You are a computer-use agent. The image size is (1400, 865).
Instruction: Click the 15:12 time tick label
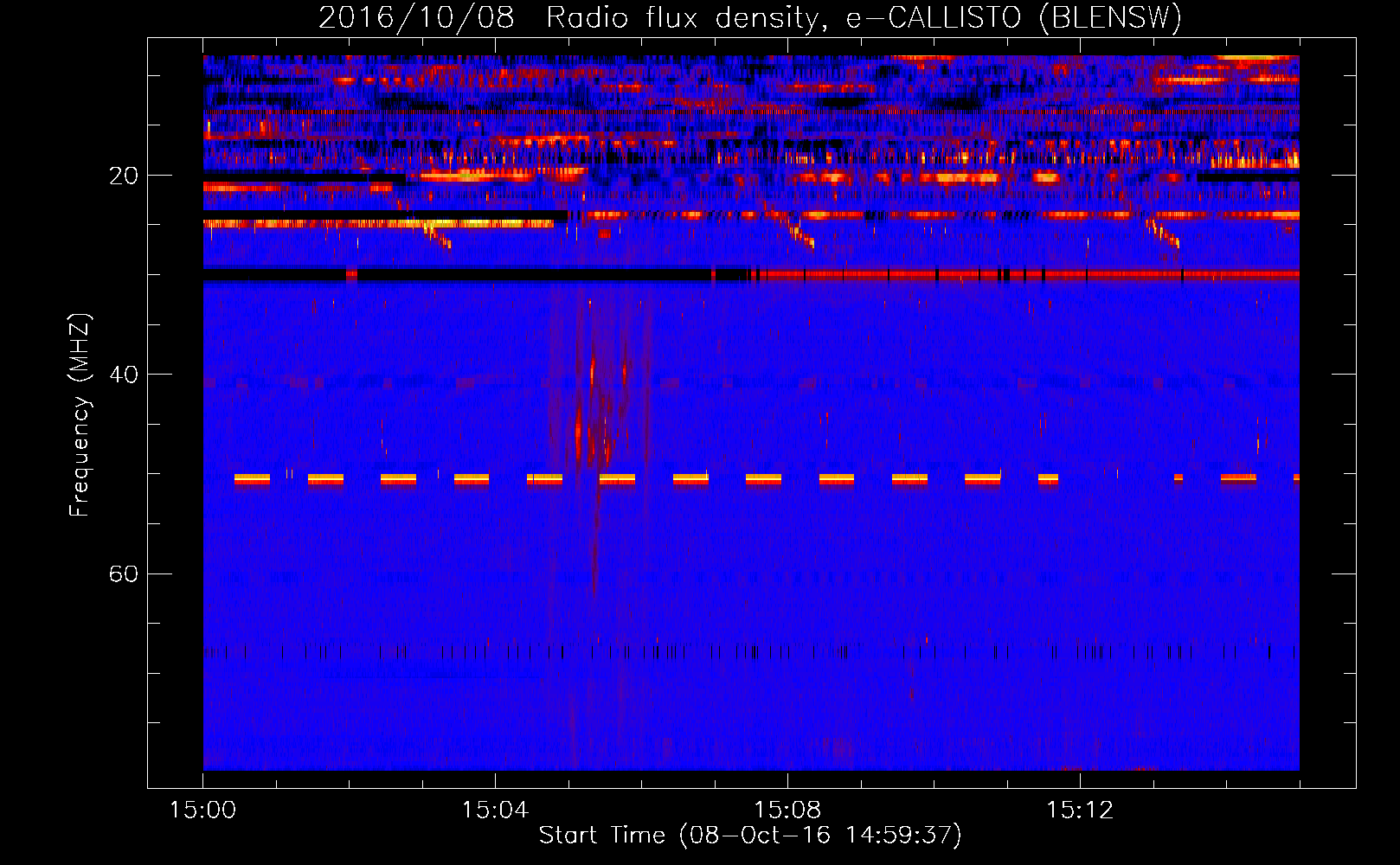tap(1080, 810)
